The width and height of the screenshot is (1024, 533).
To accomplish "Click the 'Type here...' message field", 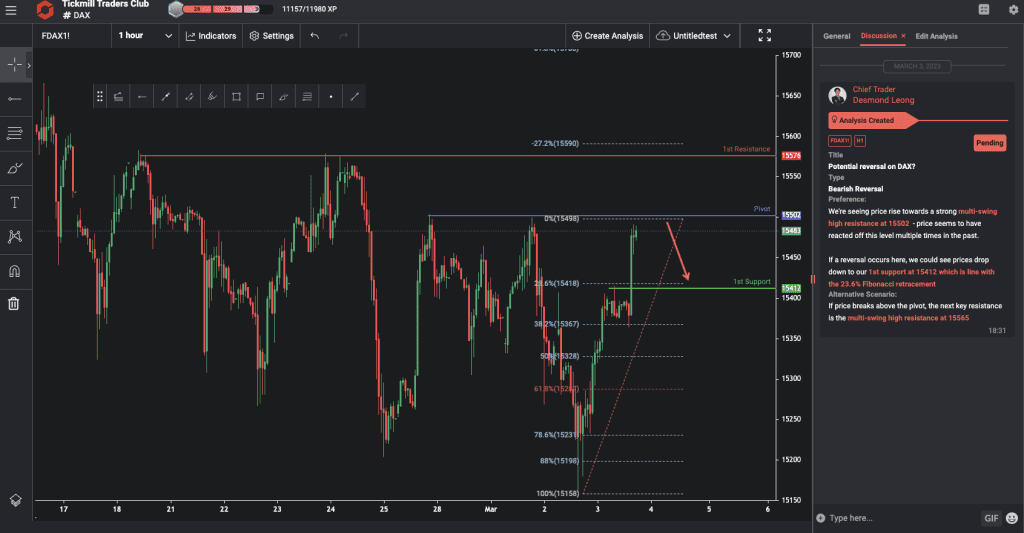I will pyautogui.click(x=901, y=518).
